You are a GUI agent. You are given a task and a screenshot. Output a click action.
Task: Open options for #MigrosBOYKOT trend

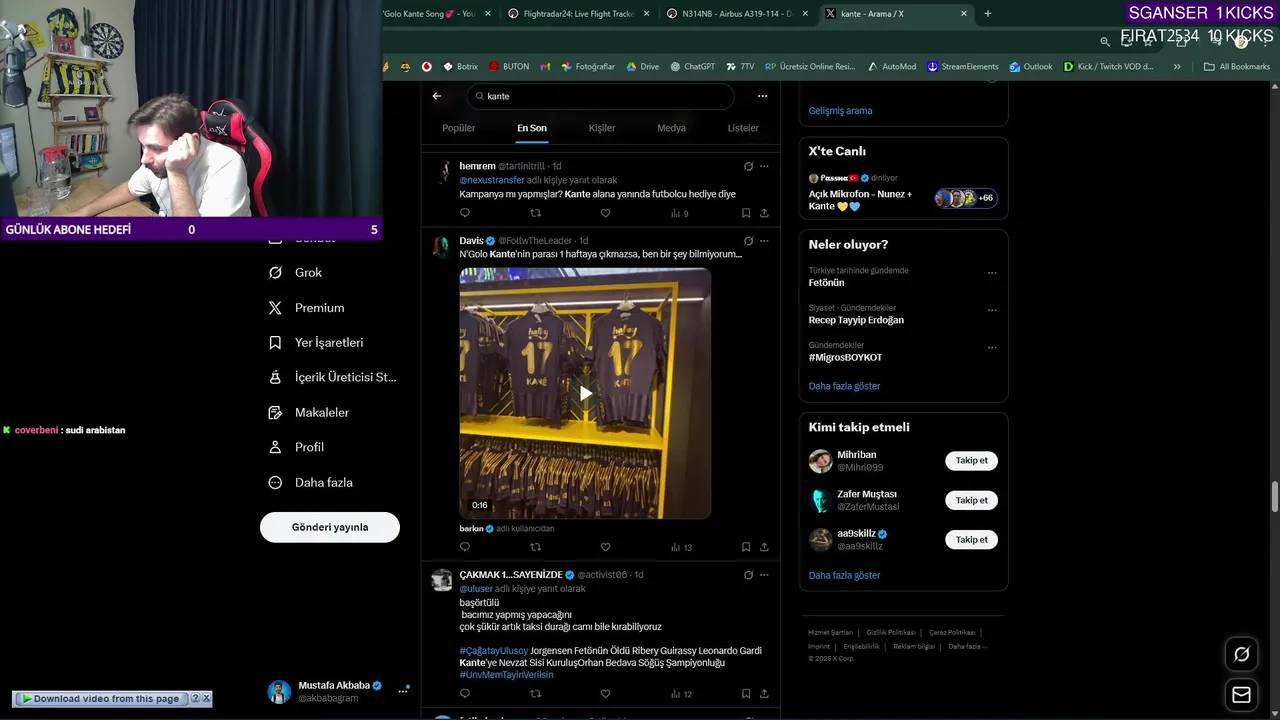[992, 348]
